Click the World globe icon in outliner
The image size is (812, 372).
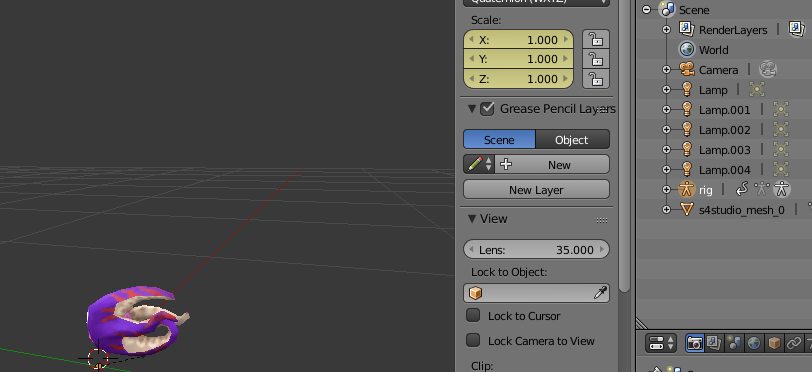point(687,50)
